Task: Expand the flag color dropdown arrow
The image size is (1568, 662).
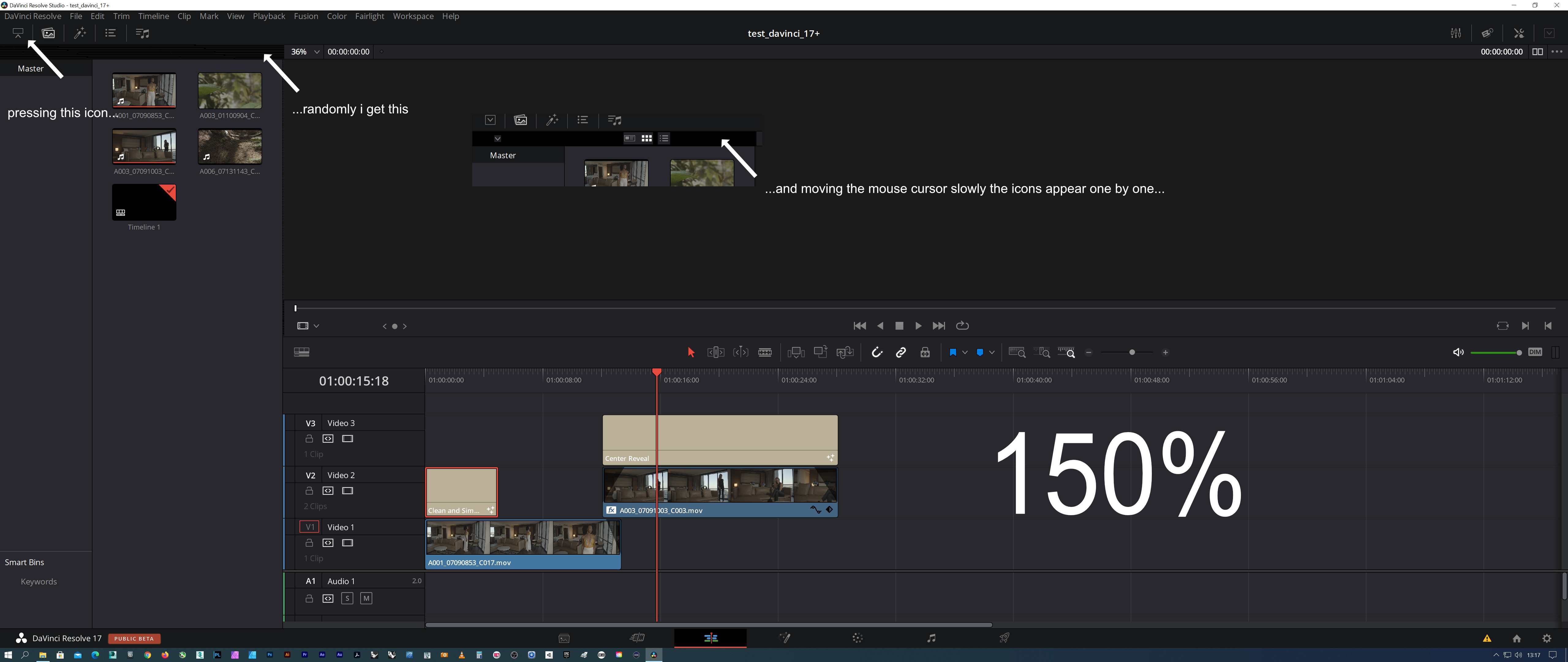Action: click(x=965, y=353)
